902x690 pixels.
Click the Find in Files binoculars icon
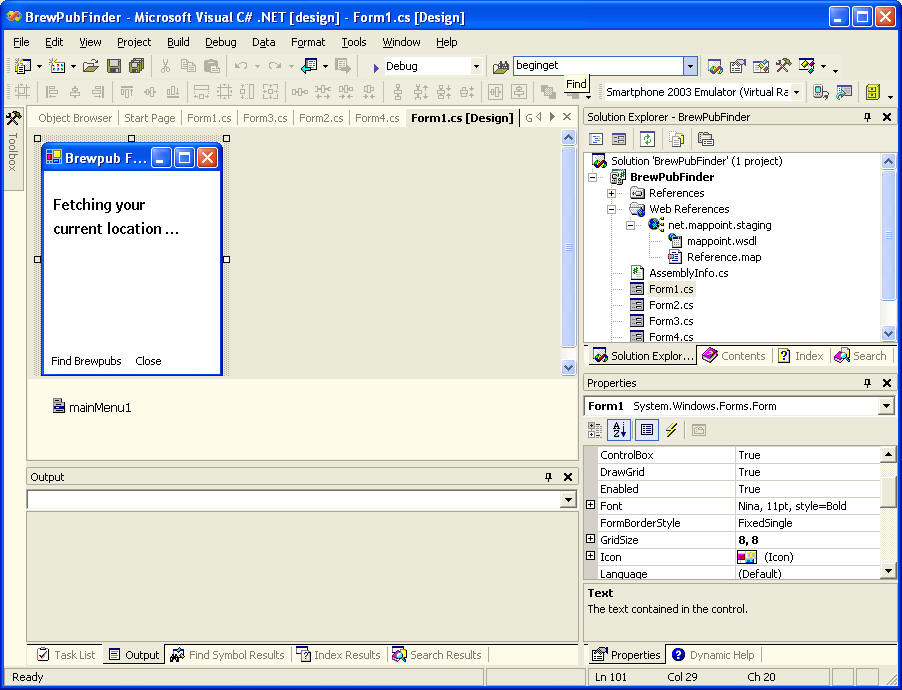[x=500, y=67]
